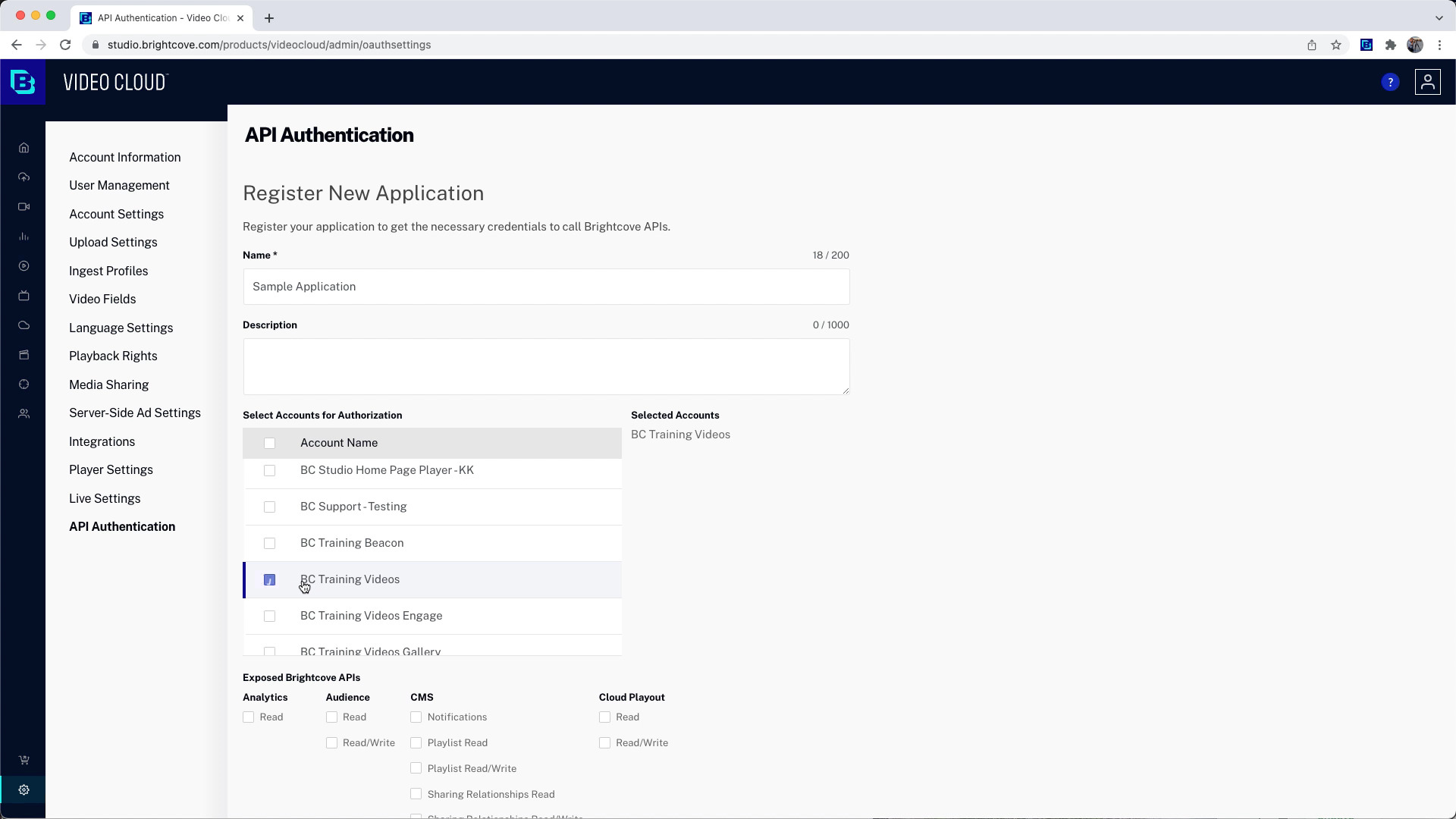Click the media/video icon in left sidebar

click(24, 206)
